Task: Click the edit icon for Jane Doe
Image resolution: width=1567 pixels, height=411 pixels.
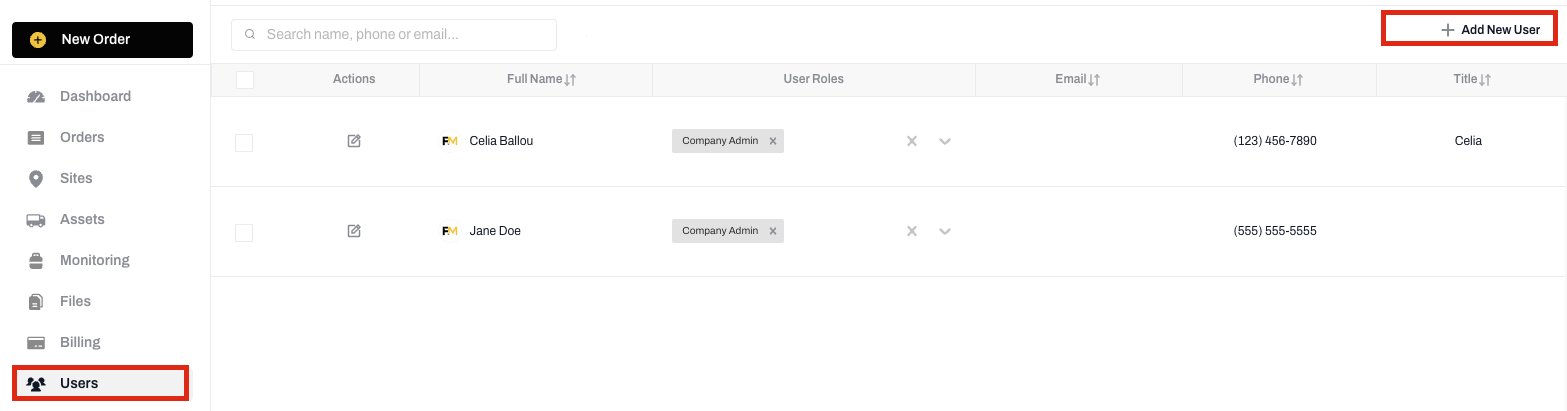Action: [354, 231]
